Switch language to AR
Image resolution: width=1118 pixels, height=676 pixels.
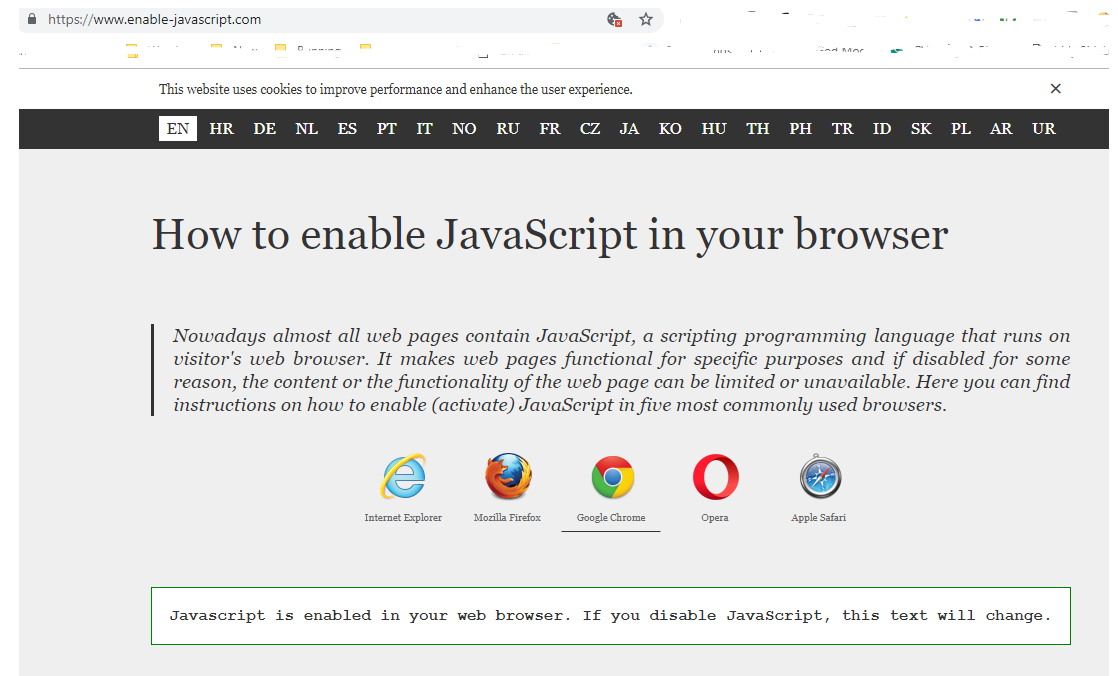click(1001, 128)
